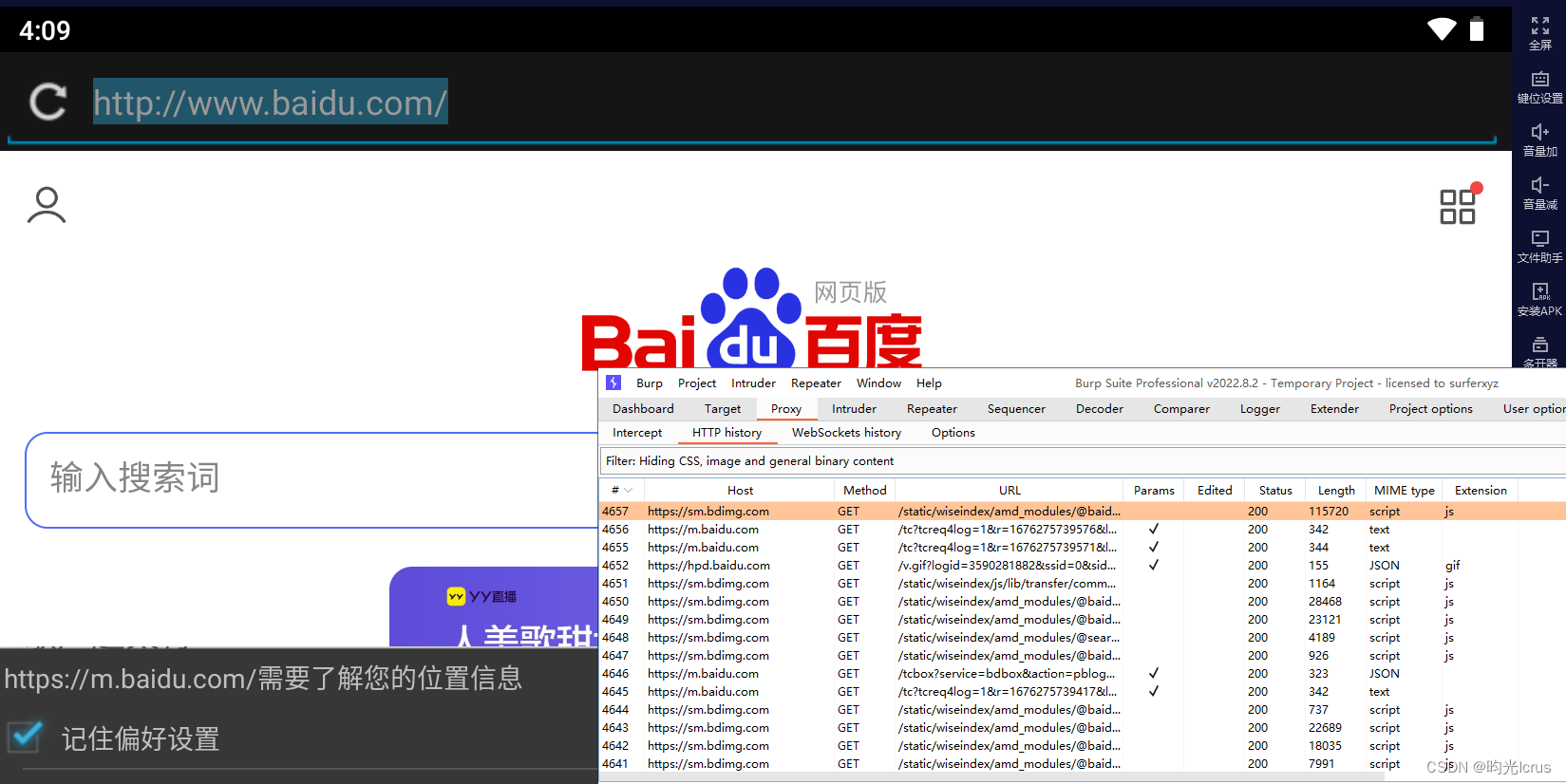The image size is (1566, 784).
Task: Click the battery status bar icon
Action: click(x=1477, y=29)
